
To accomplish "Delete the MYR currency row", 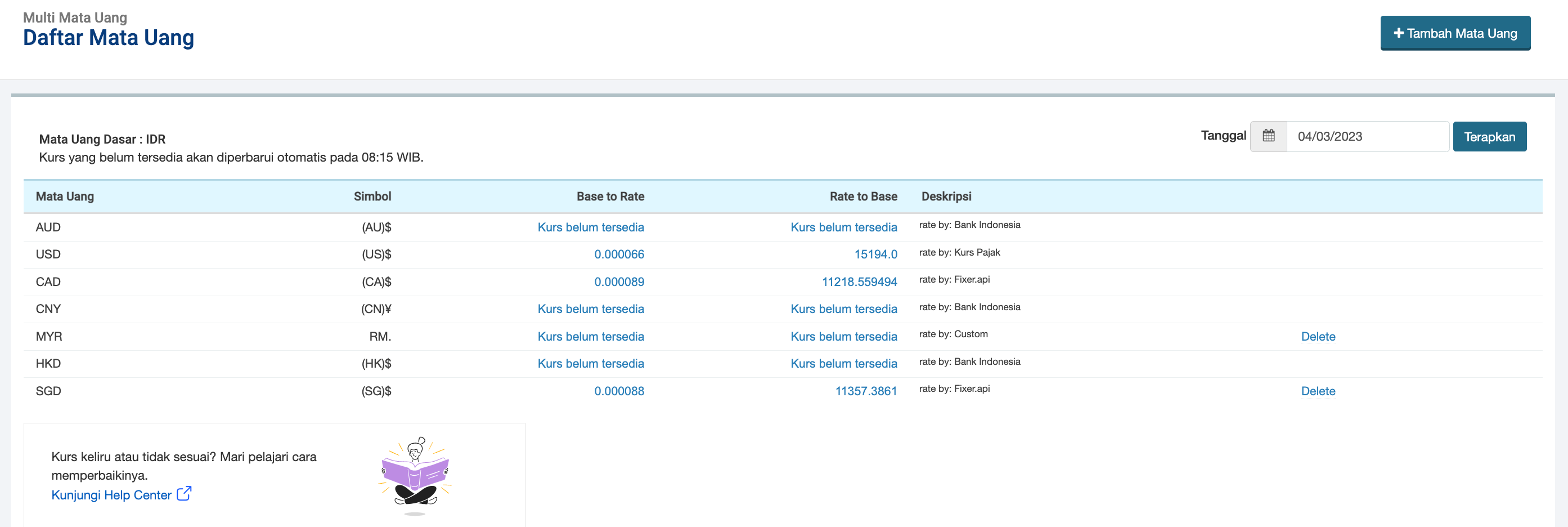I will point(1318,336).
